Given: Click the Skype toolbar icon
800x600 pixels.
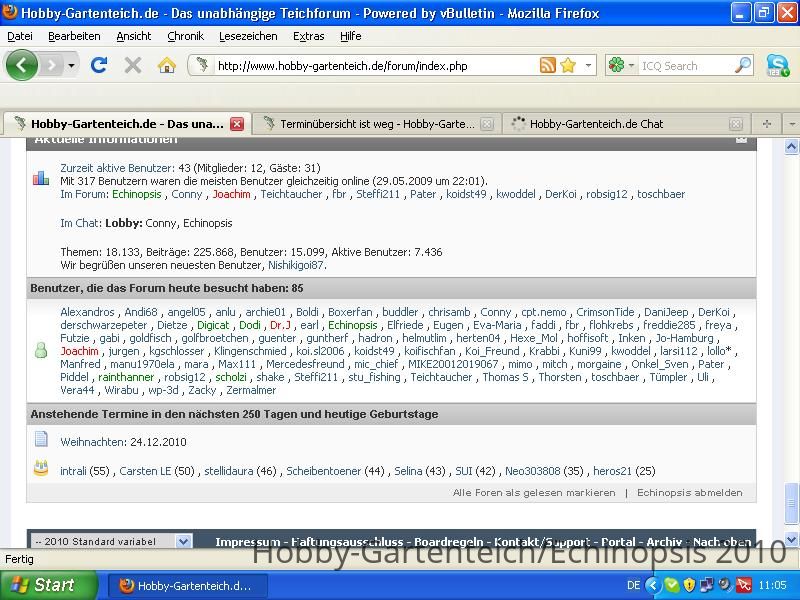Looking at the screenshot, I should point(778,65).
